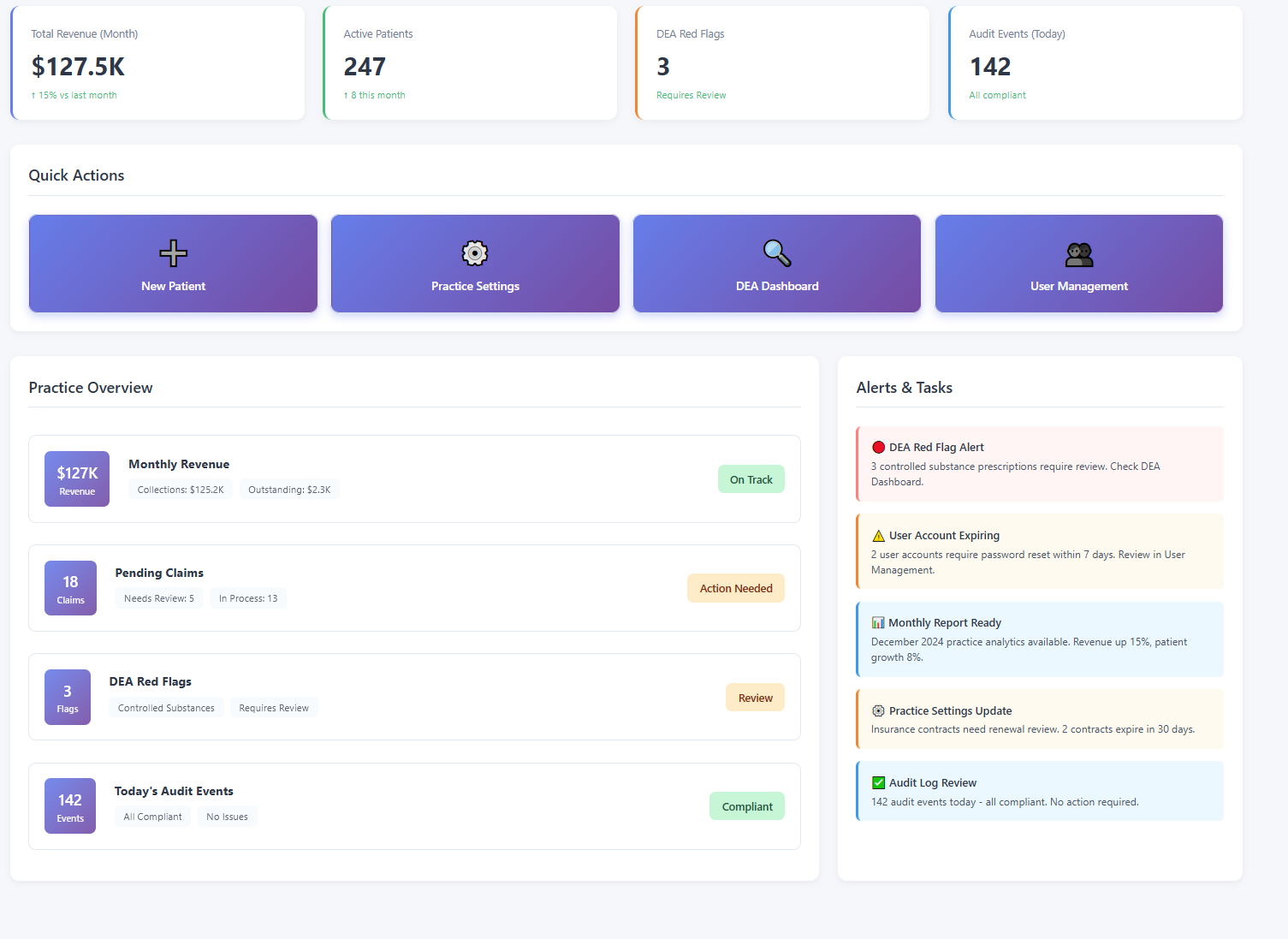Screen dimensions: 1288x939
Task: Click the Outstanding: $2.3K chip
Action: pos(289,489)
